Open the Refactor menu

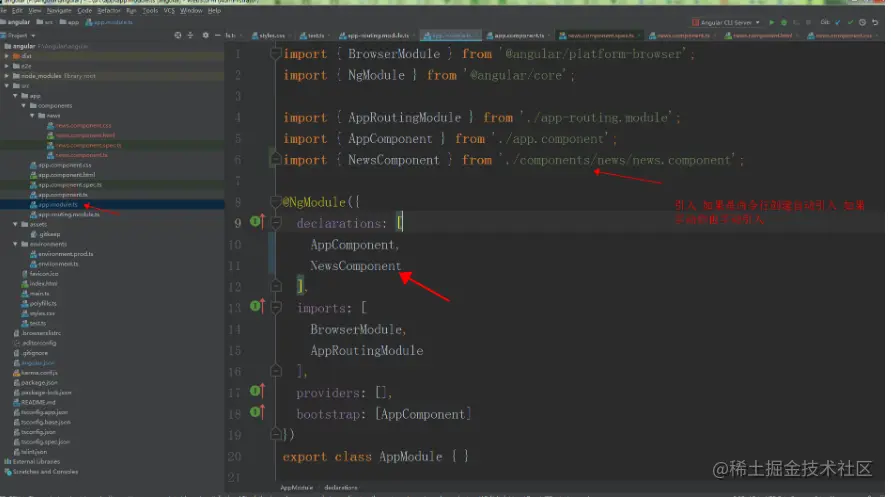click(x=109, y=10)
